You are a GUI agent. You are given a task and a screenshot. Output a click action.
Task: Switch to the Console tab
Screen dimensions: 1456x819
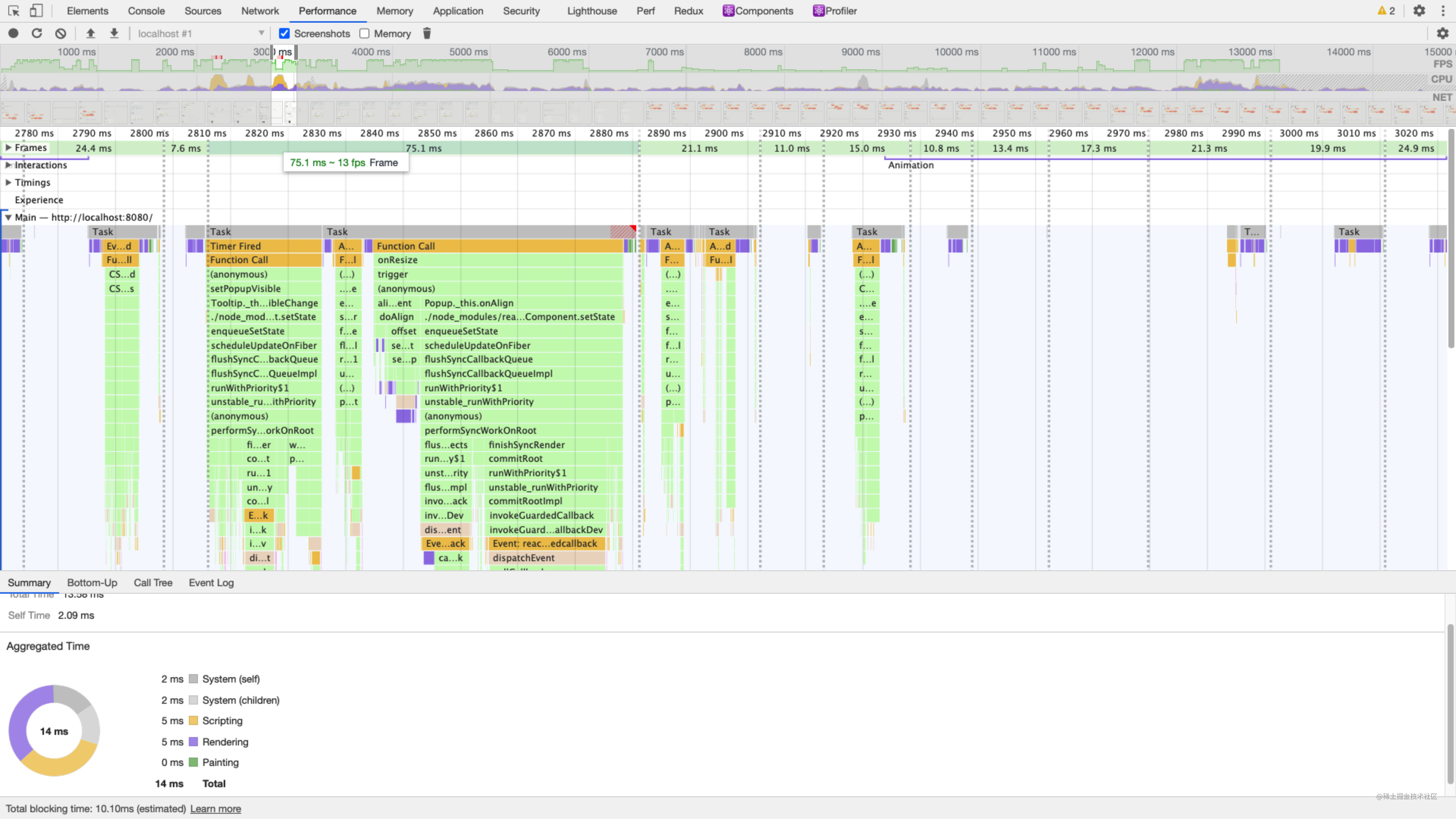(x=146, y=11)
